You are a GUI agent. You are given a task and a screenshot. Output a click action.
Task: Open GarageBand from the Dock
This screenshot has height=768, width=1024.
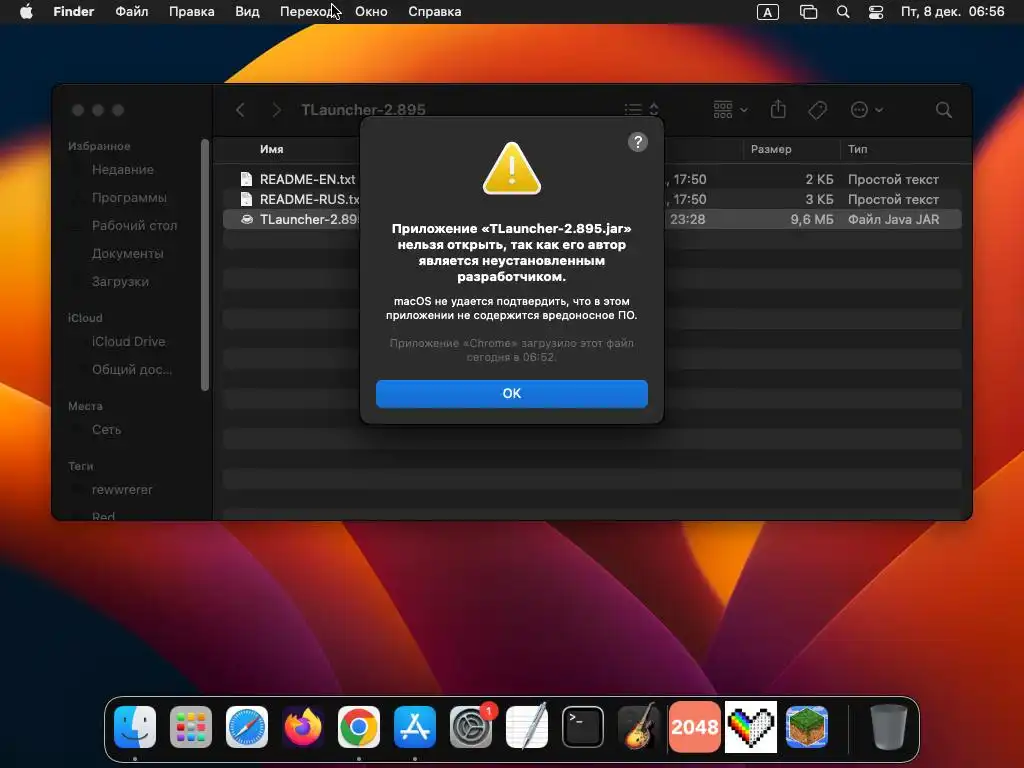[x=639, y=727]
